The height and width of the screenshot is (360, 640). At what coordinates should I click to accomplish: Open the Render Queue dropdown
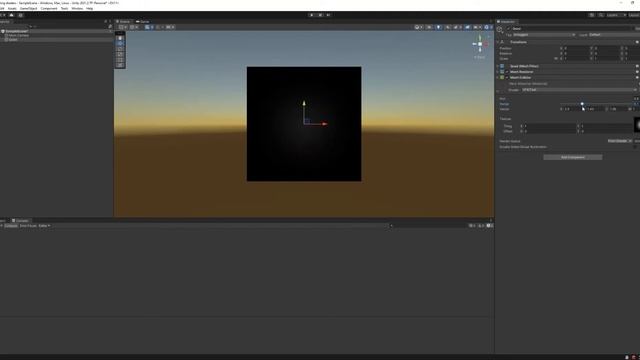(620, 141)
